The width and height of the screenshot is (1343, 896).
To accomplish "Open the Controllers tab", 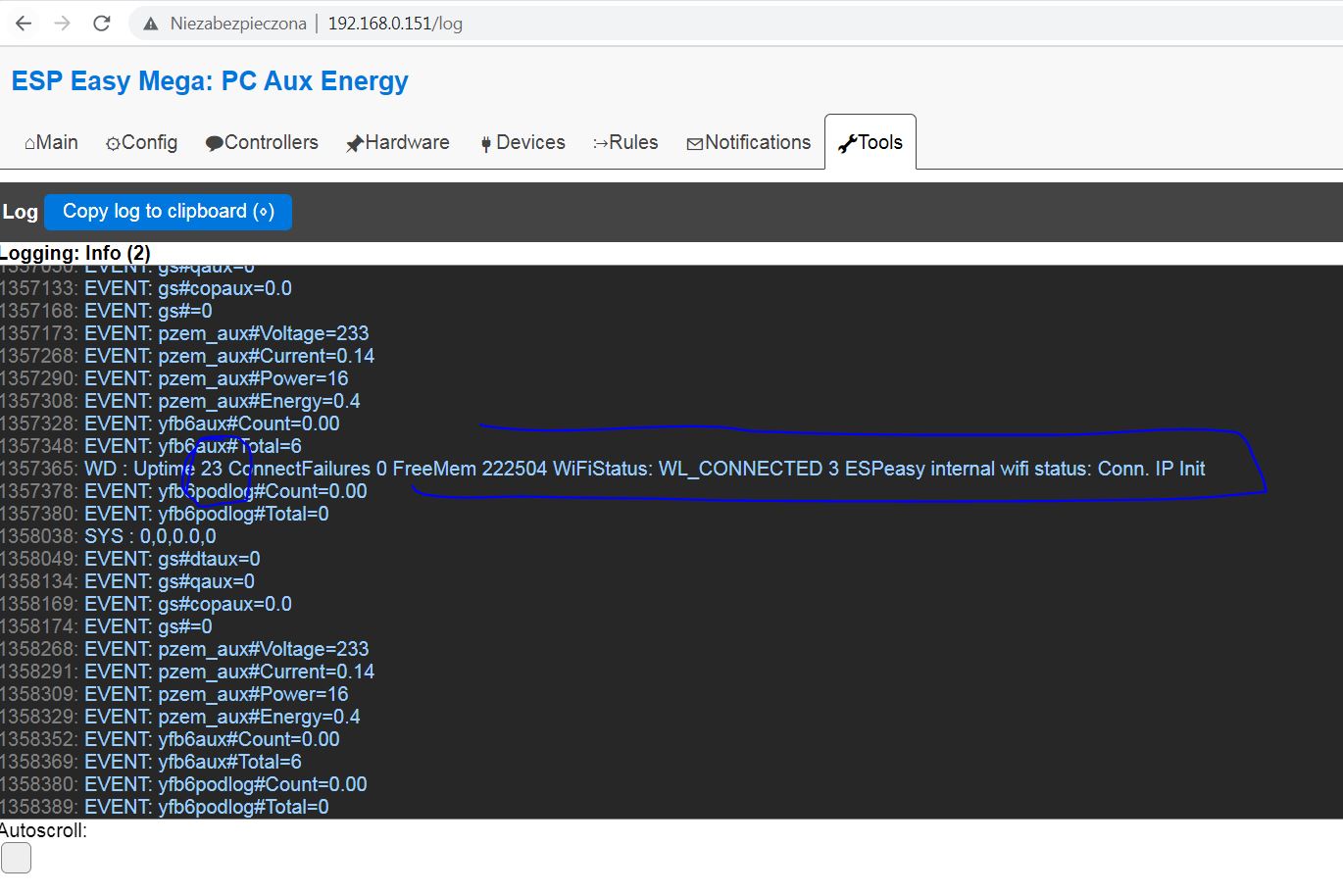I will pyautogui.click(x=262, y=142).
